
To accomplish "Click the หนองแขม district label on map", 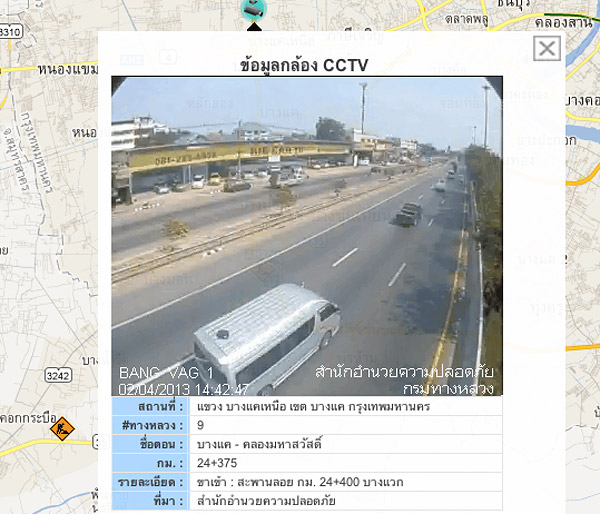I will (x=68, y=70).
